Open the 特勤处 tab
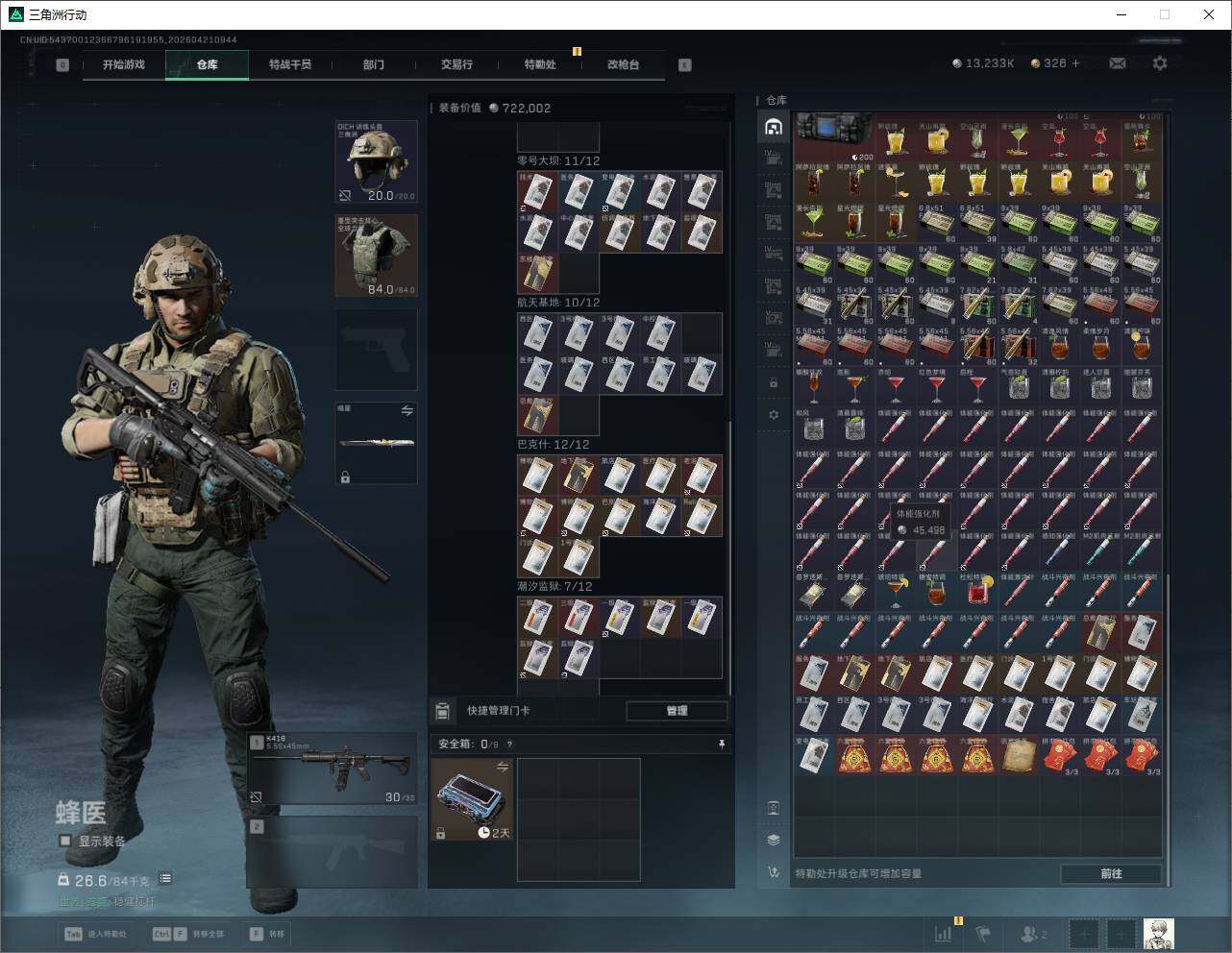 [x=540, y=64]
